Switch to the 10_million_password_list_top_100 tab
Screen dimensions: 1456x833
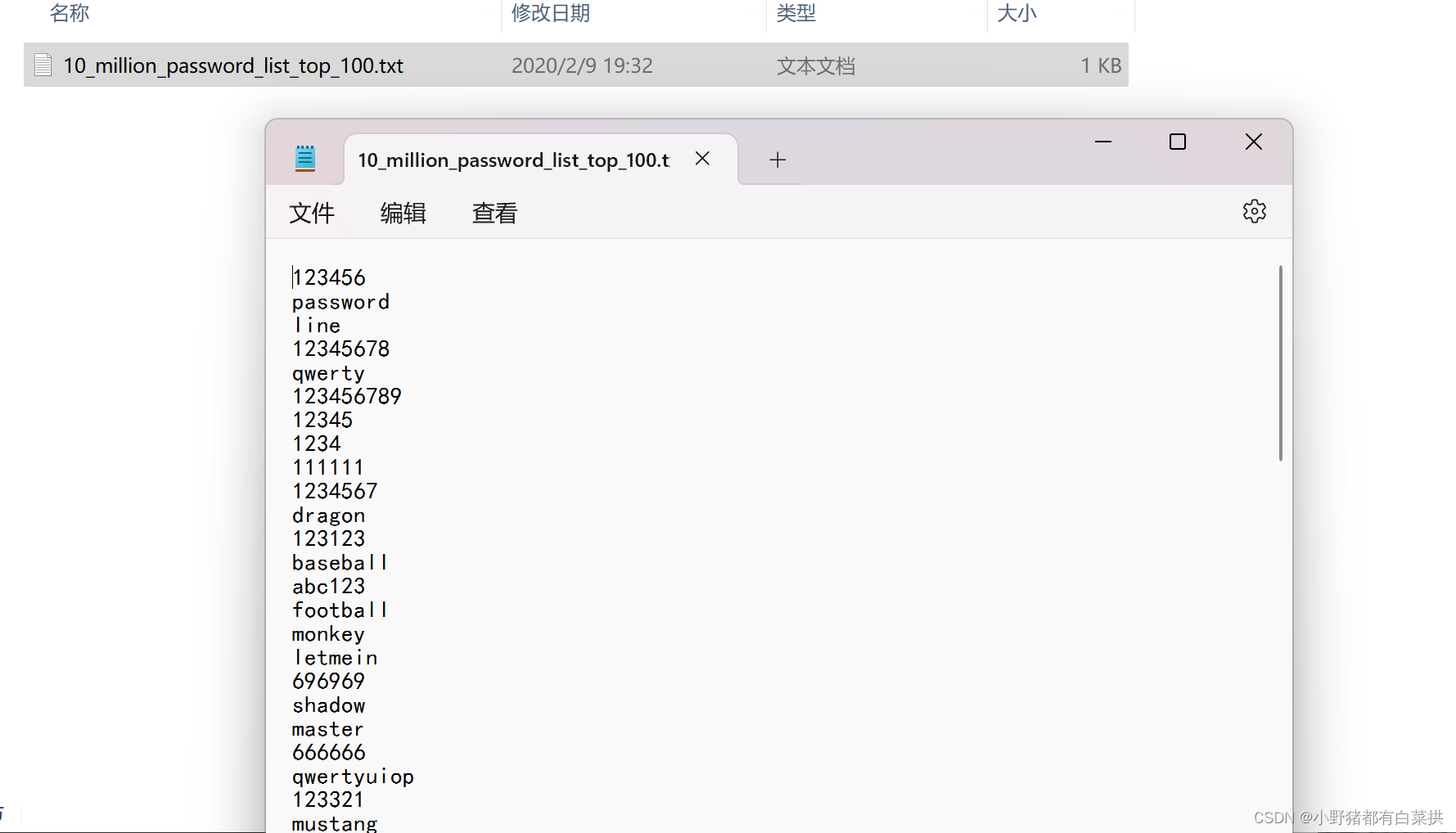pyautogui.click(x=513, y=159)
